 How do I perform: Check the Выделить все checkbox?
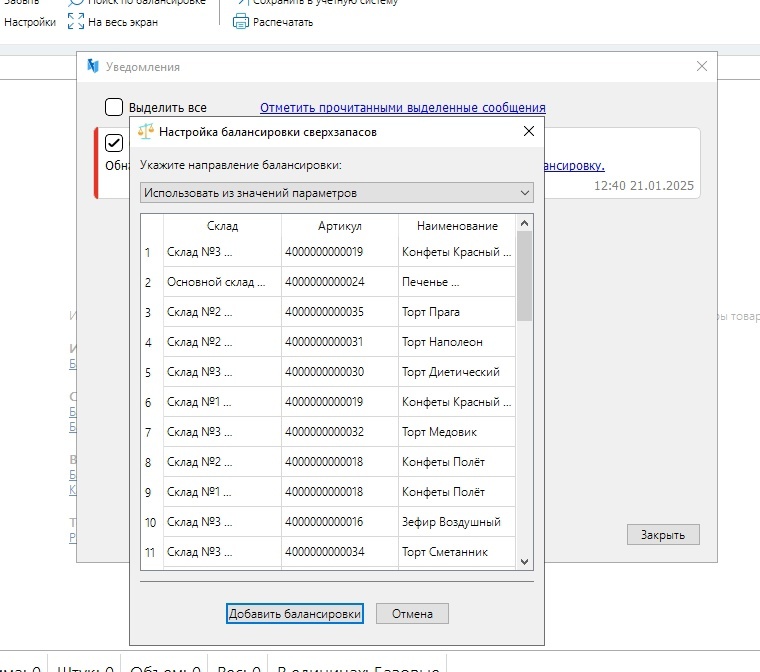point(114,107)
